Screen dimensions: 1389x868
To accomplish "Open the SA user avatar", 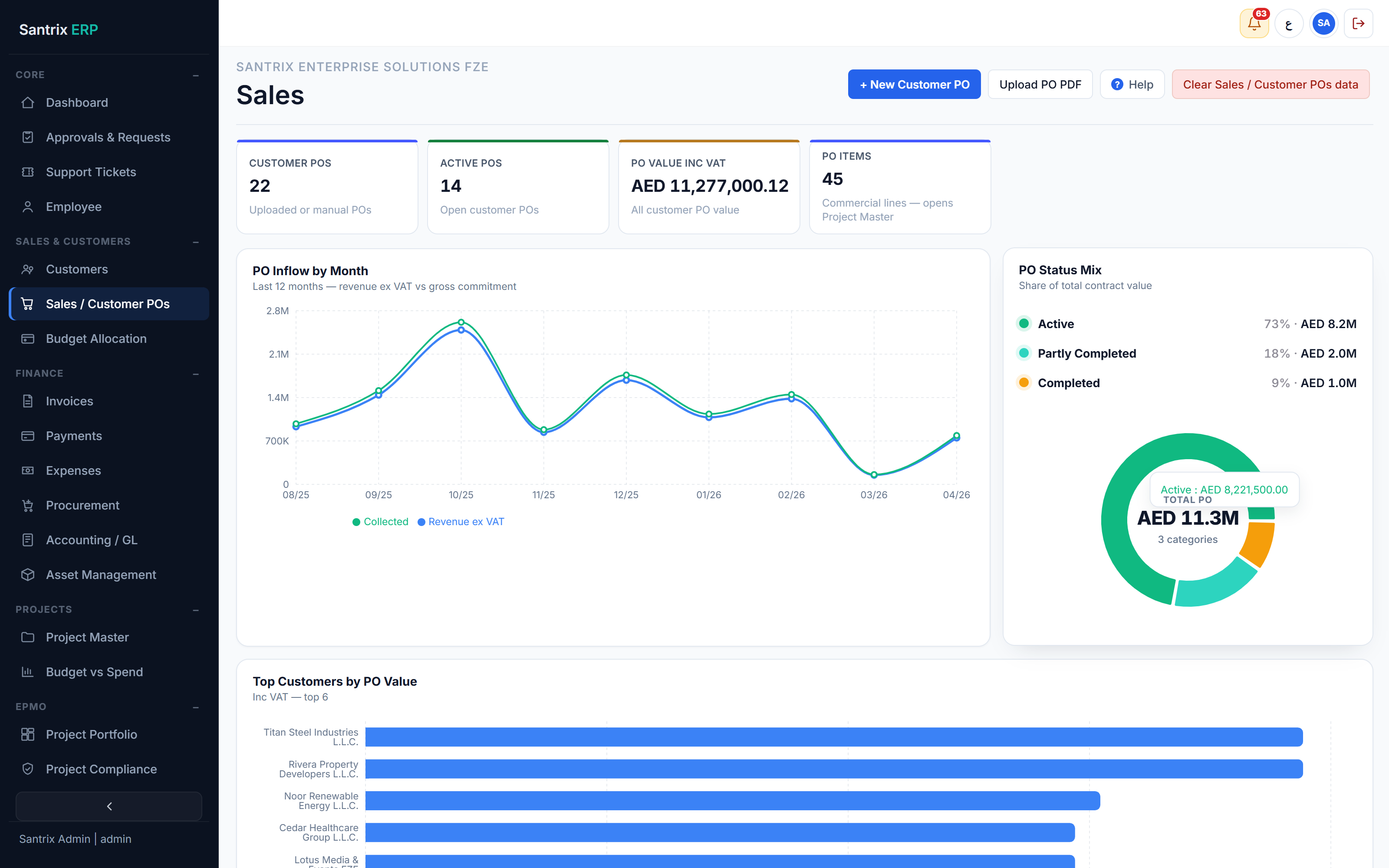I will (1323, 23).
